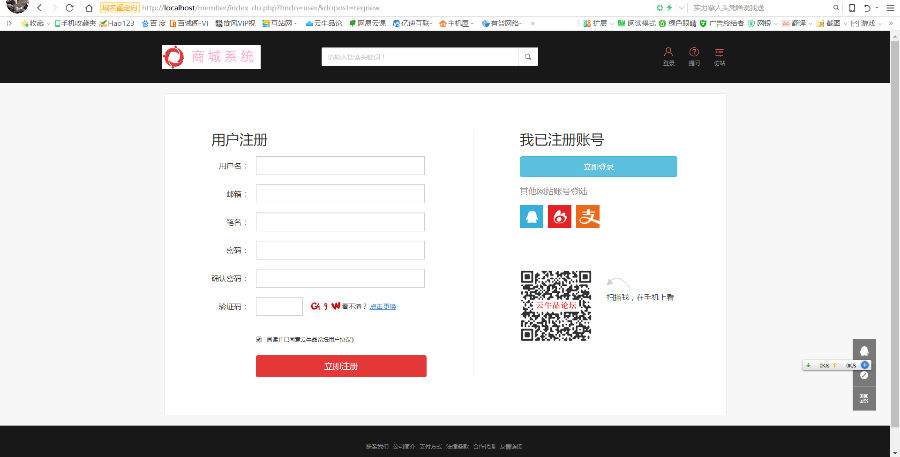Screen dimensions: 900x457
Task: Open the 百度 bookmark
Action: pos(154,22)
